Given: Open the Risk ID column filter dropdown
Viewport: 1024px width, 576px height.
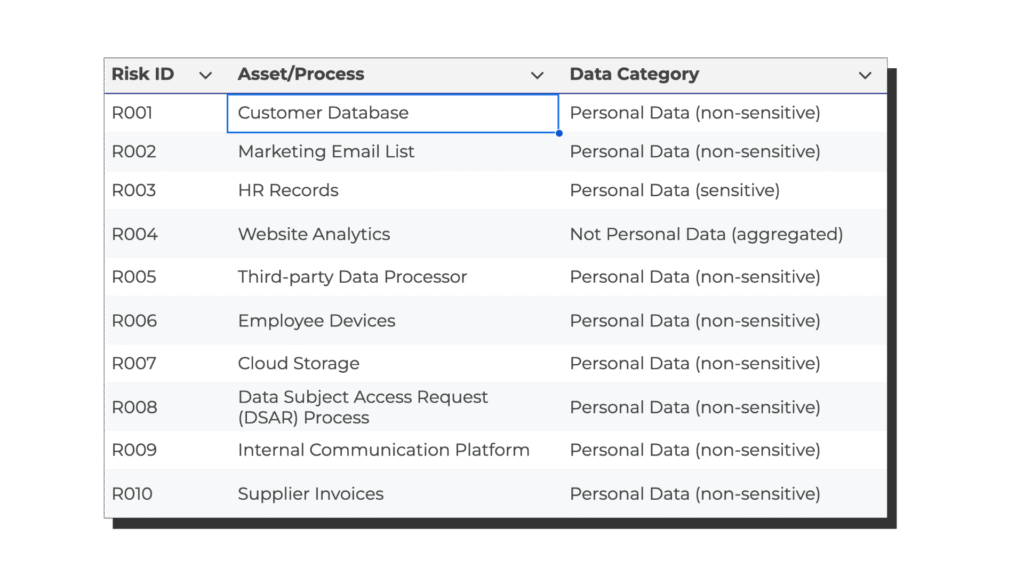Looking at the screenshot, I should (x=206, y=75).
